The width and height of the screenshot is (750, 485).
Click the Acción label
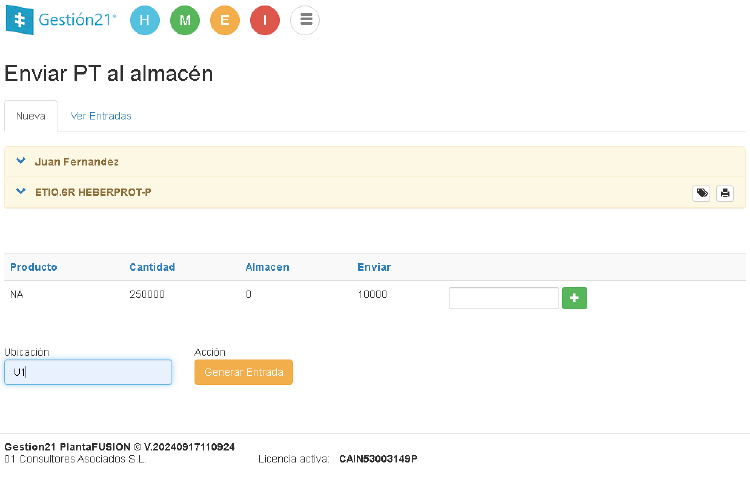click(x=210, y=352)
